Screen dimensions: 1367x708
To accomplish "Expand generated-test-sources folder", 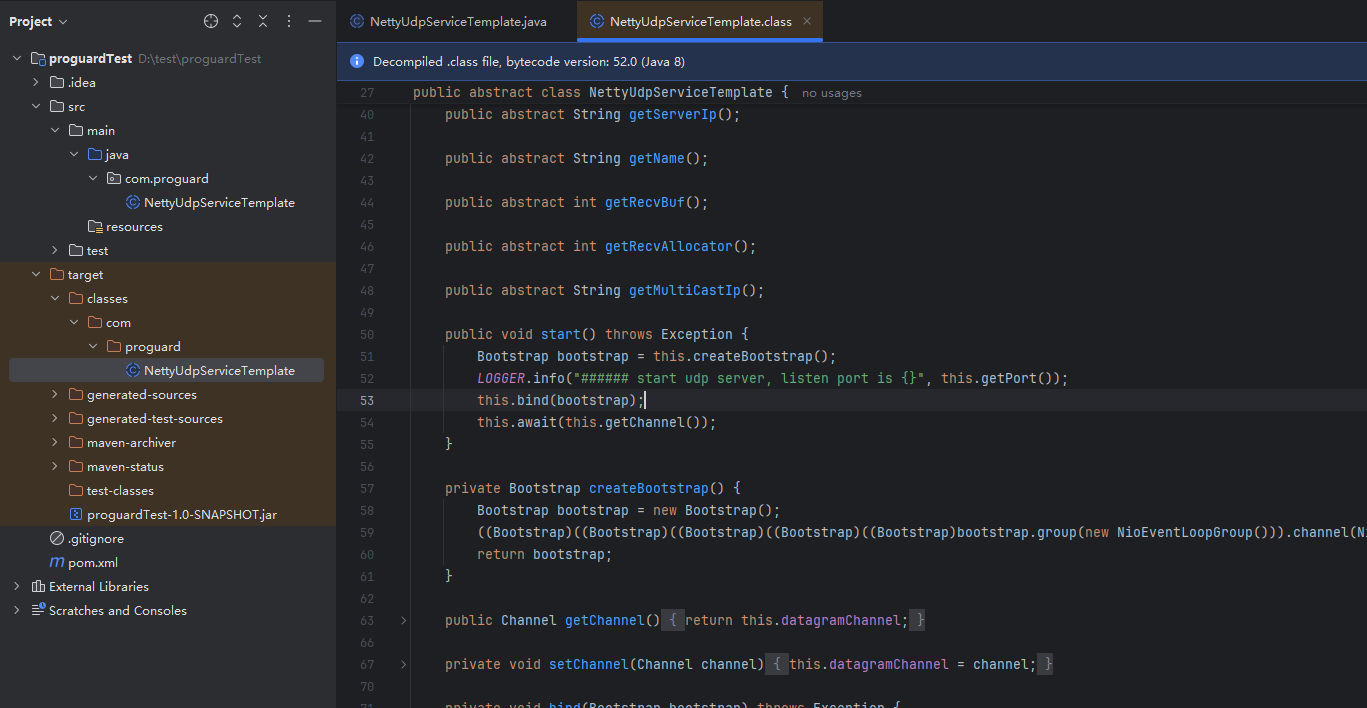I will pos(55,419).
